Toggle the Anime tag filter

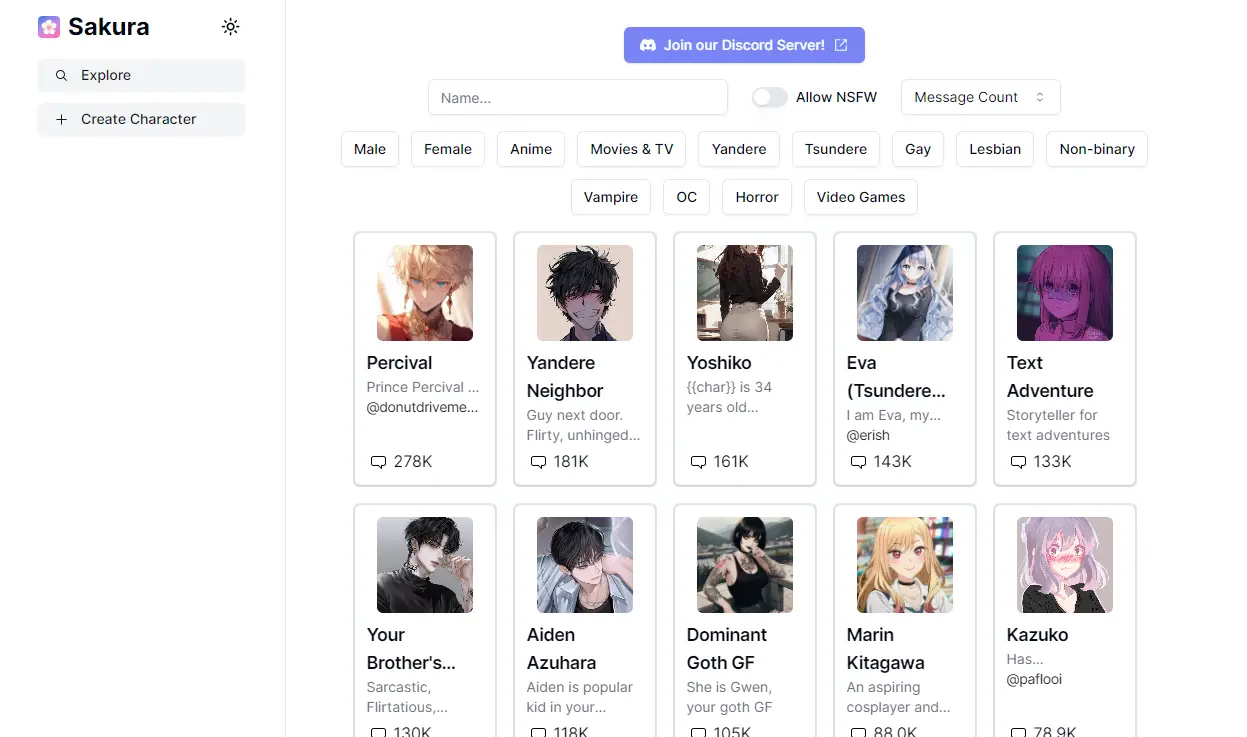[x=530, y=149]
